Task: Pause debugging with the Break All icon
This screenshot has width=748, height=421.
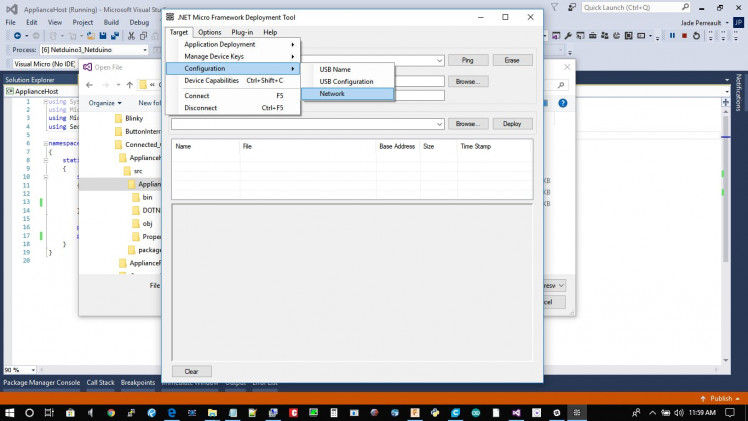Action: (x=673, y=36)
